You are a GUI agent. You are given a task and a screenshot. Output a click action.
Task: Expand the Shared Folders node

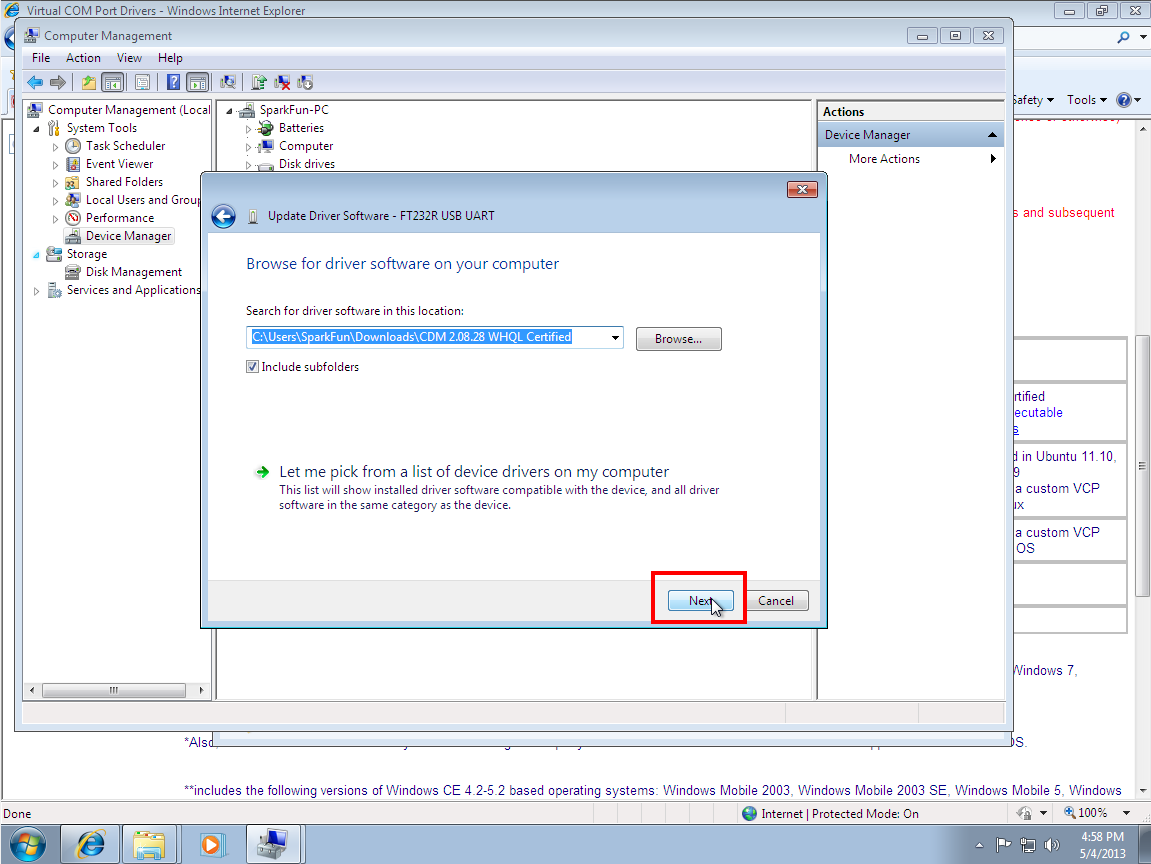point(55,183)
